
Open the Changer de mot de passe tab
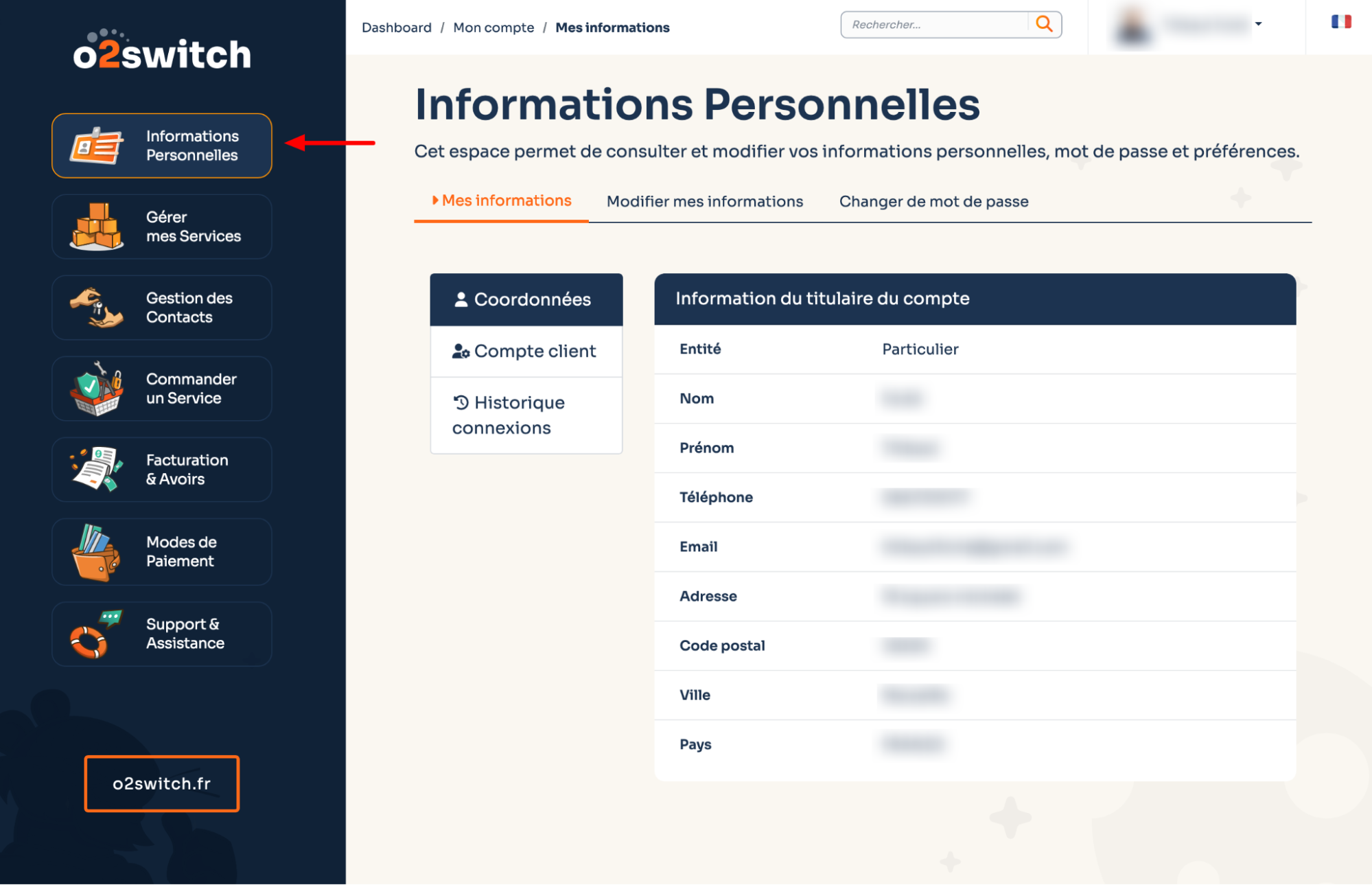pos(933,201)
